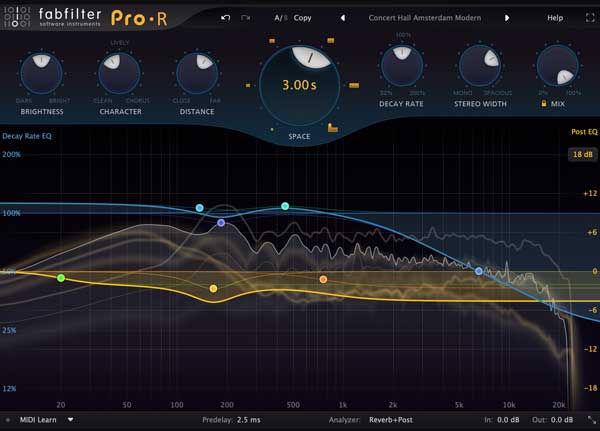Open the MIDI Learn dropdown arrow
This screenshot has height=431, width=600.
click(70, 420)
